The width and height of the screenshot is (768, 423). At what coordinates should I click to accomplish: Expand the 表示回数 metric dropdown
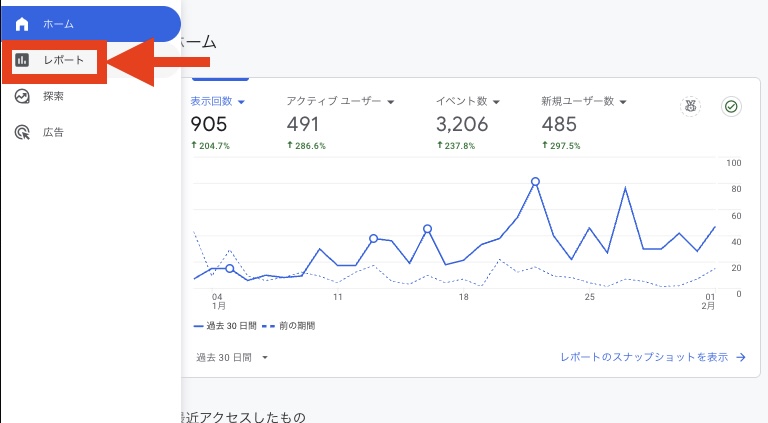pos(242,102)
